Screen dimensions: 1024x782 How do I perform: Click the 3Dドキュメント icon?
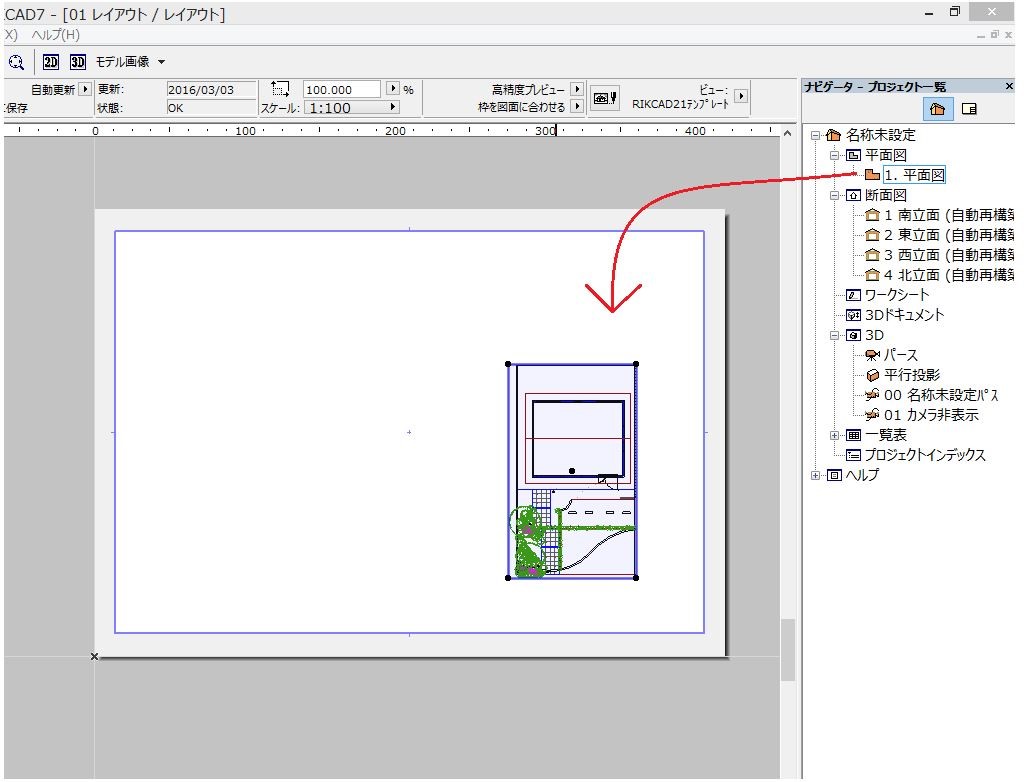[x=853, y=315]
